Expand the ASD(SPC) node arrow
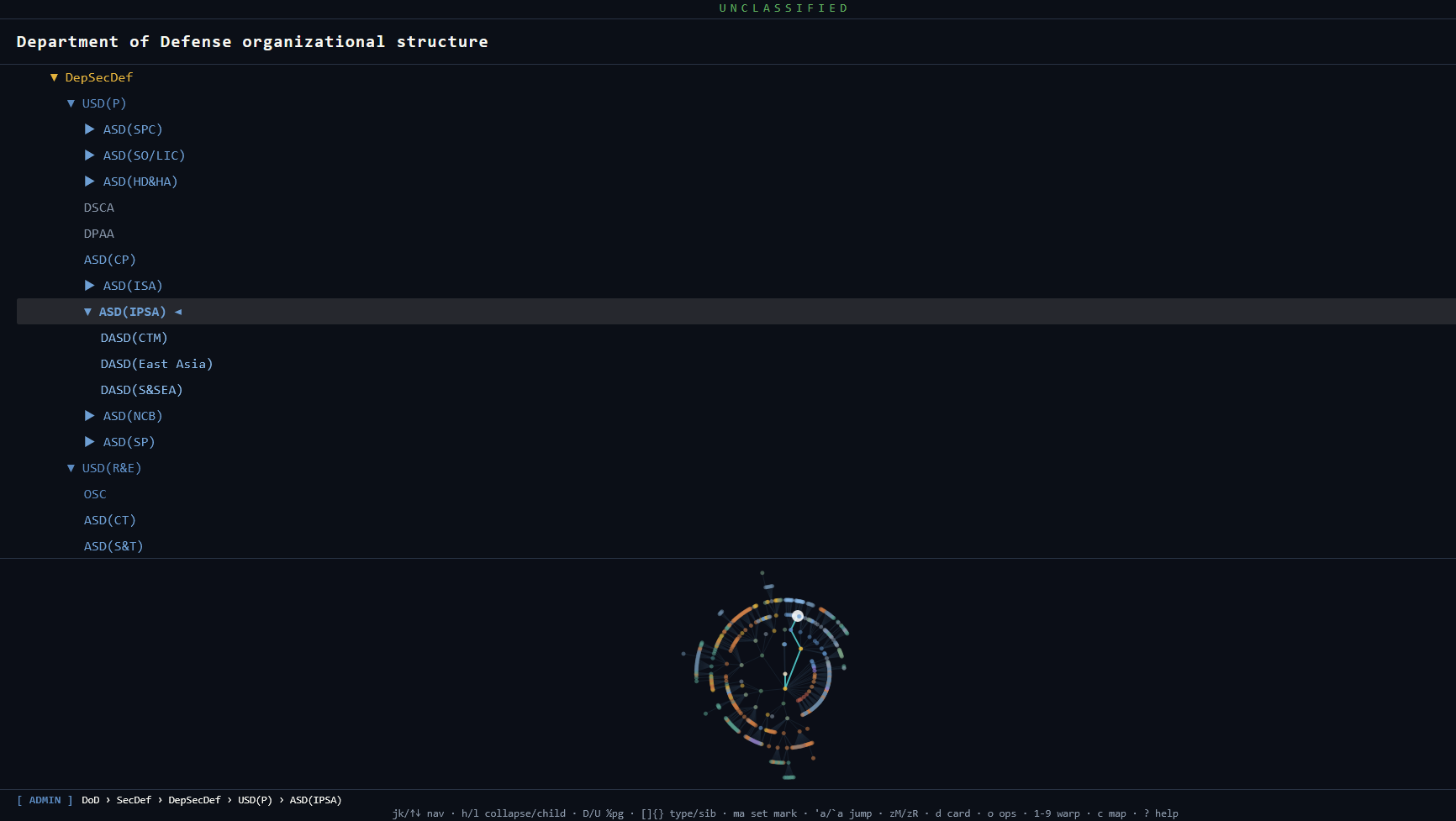The height and width of the screenshot is (821, 1456). 90,129
